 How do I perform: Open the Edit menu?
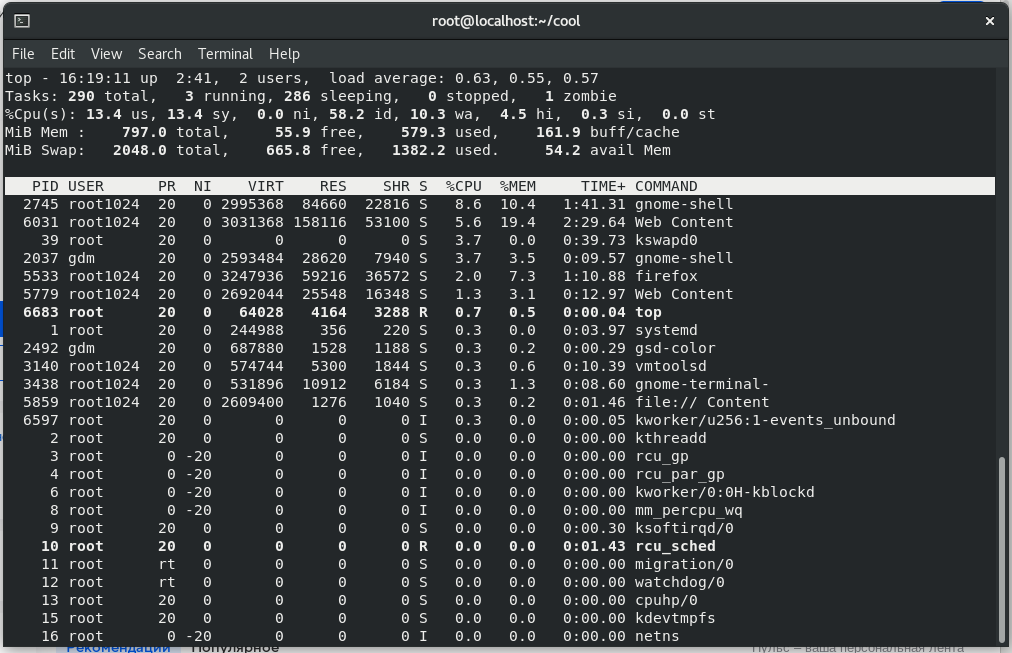pos(63,54)
